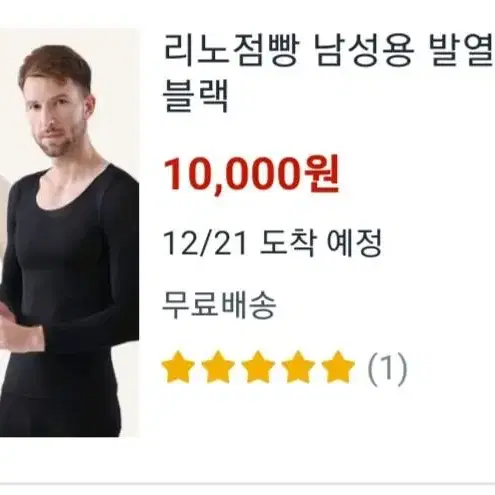Image resolution: width=495 pixels, height=495 pixels.
Task: Select the third rating star
Action: pos(258,368)
